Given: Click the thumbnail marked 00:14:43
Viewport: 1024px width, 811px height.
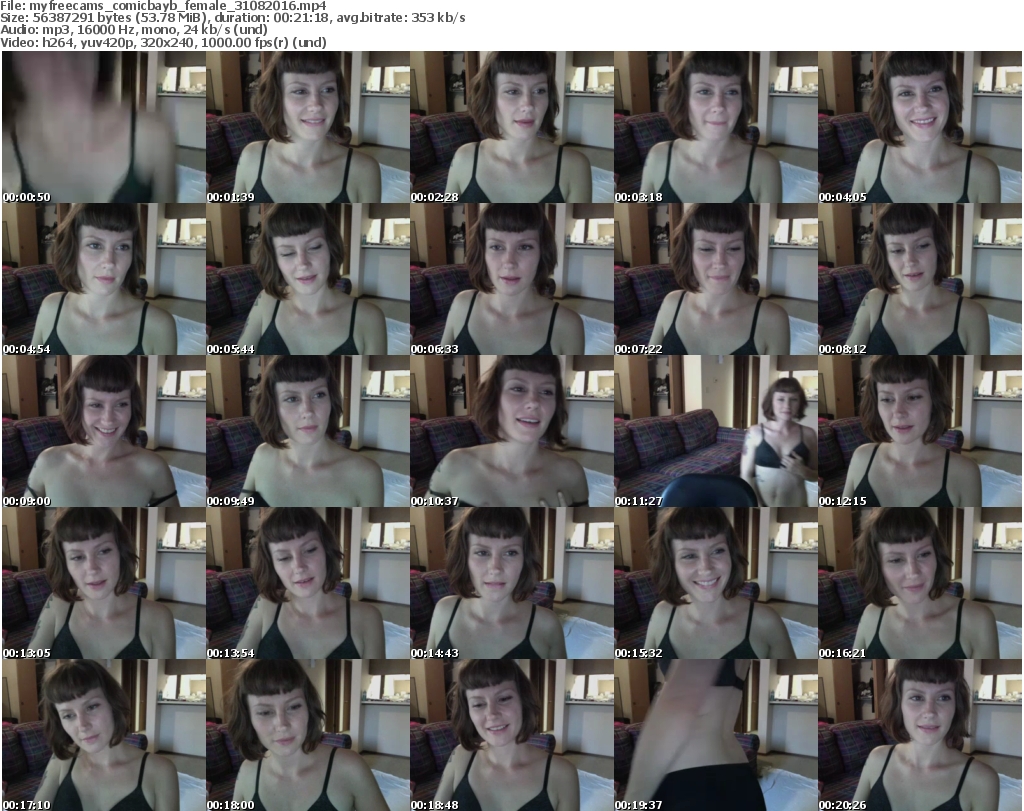Looking at the screenshot, I should [x=512, y=583].
